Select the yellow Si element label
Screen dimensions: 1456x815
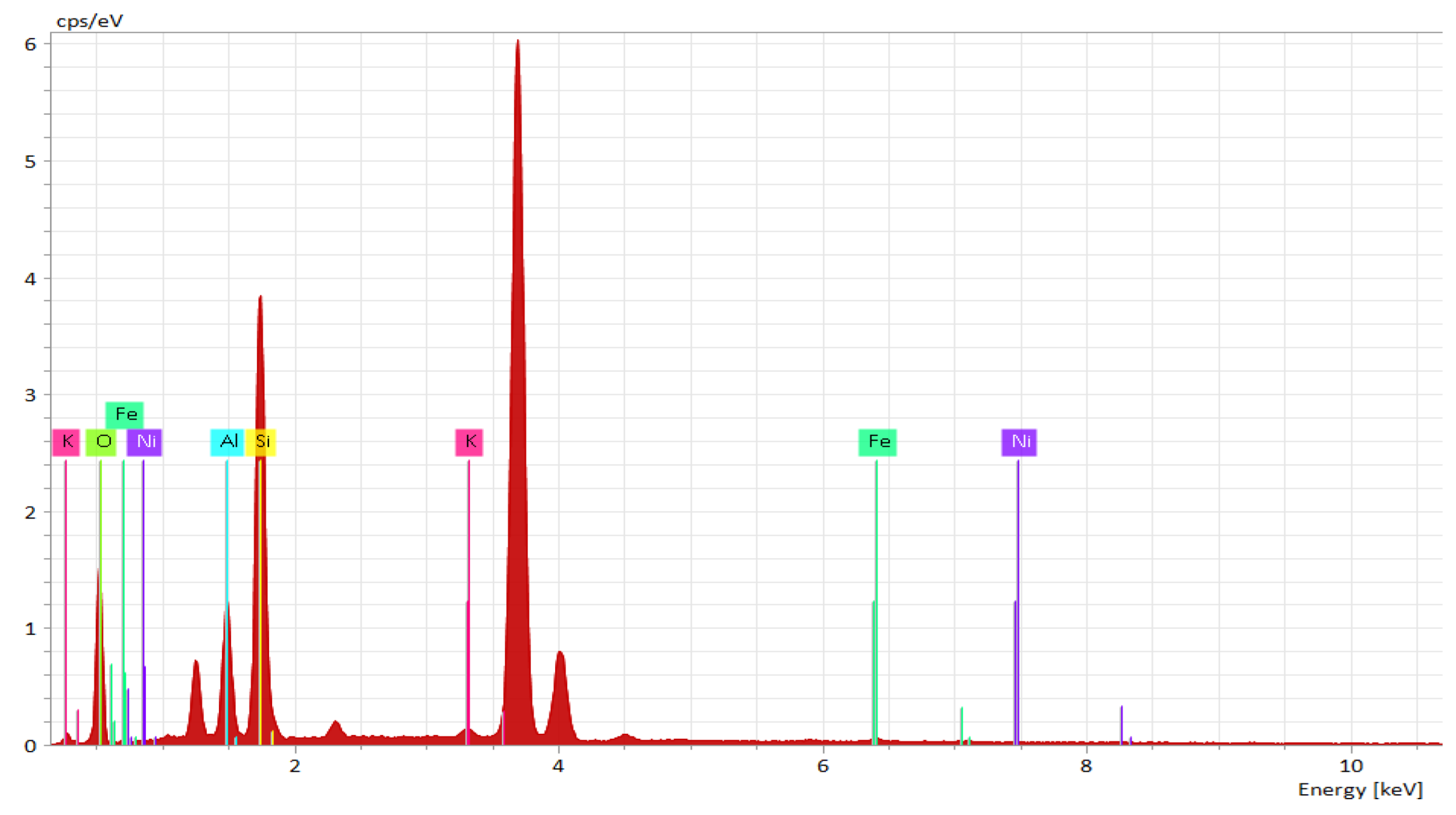pyautogui.click(x=262, y=442)
